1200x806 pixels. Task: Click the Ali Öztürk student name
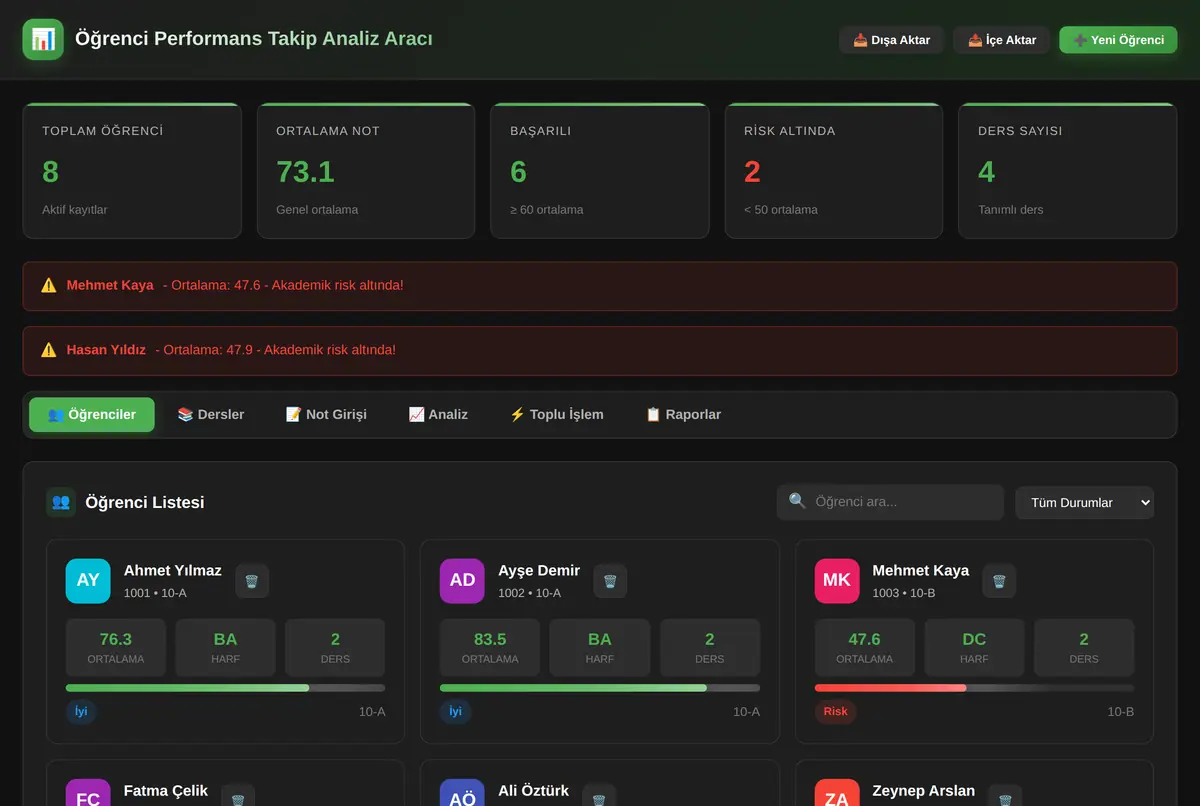click(534, 791)
